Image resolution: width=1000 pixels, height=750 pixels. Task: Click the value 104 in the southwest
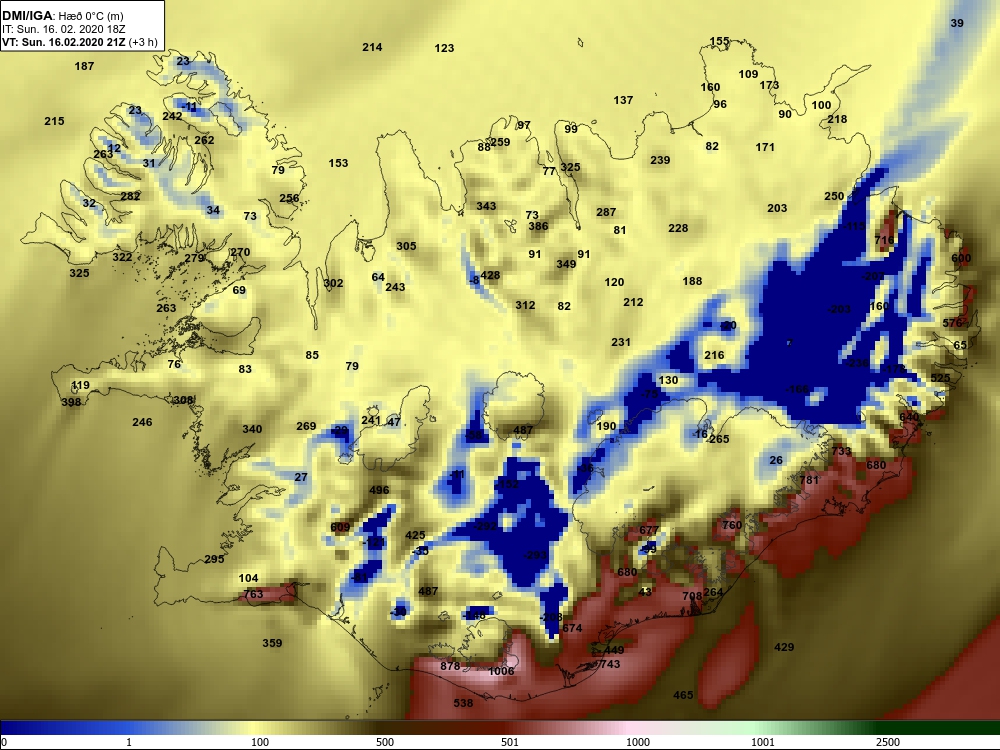(248, 578)
